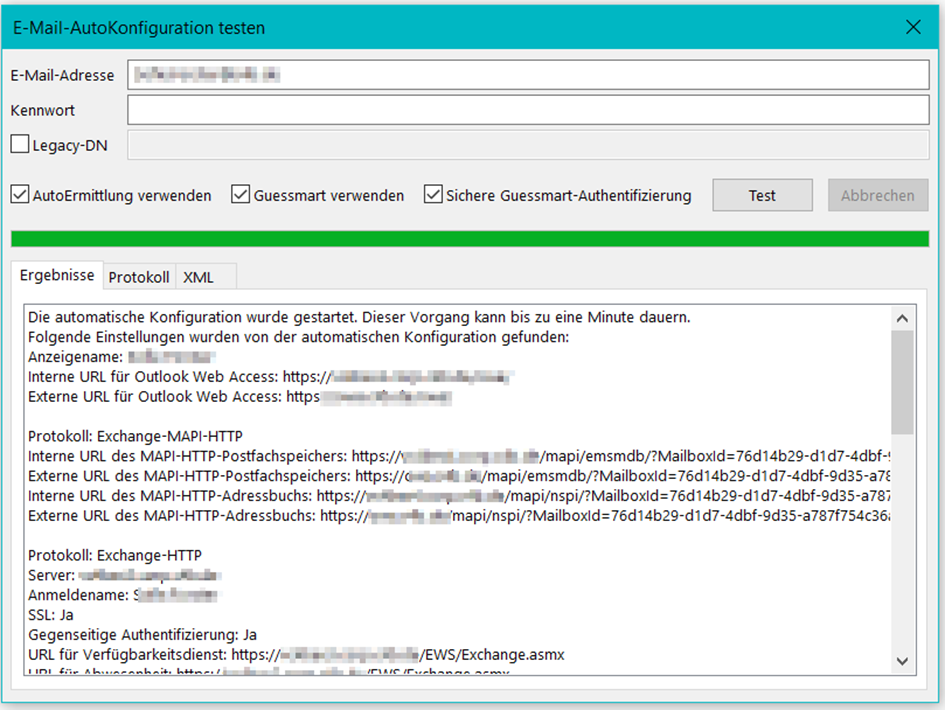Click the scrollbar up arrow

click(902, 316)
